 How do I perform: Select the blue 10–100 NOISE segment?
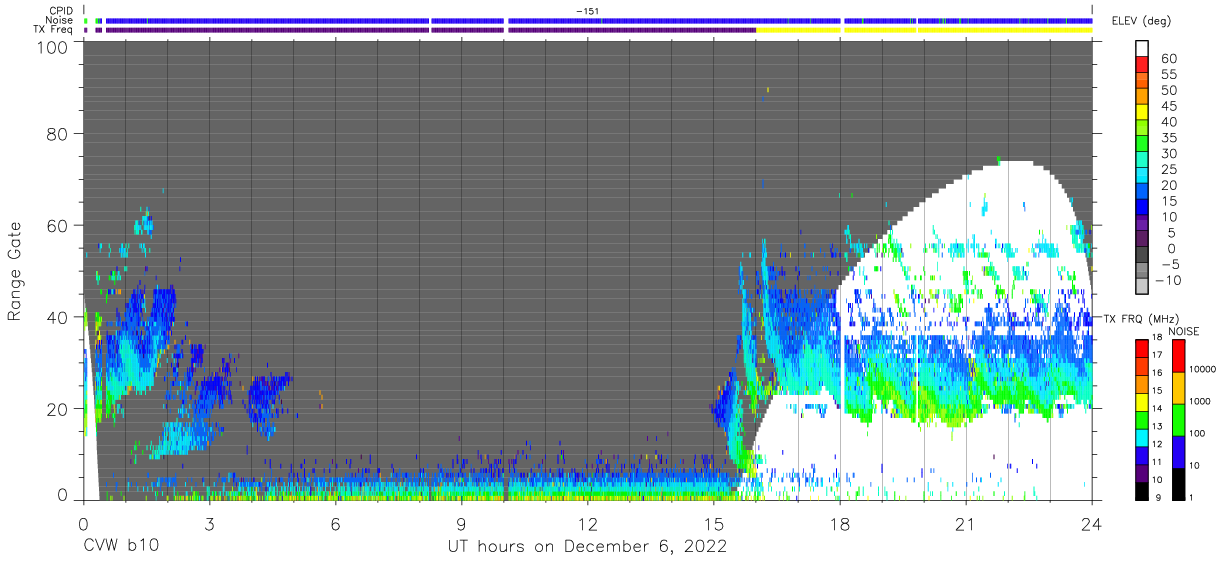[1177, 451]
